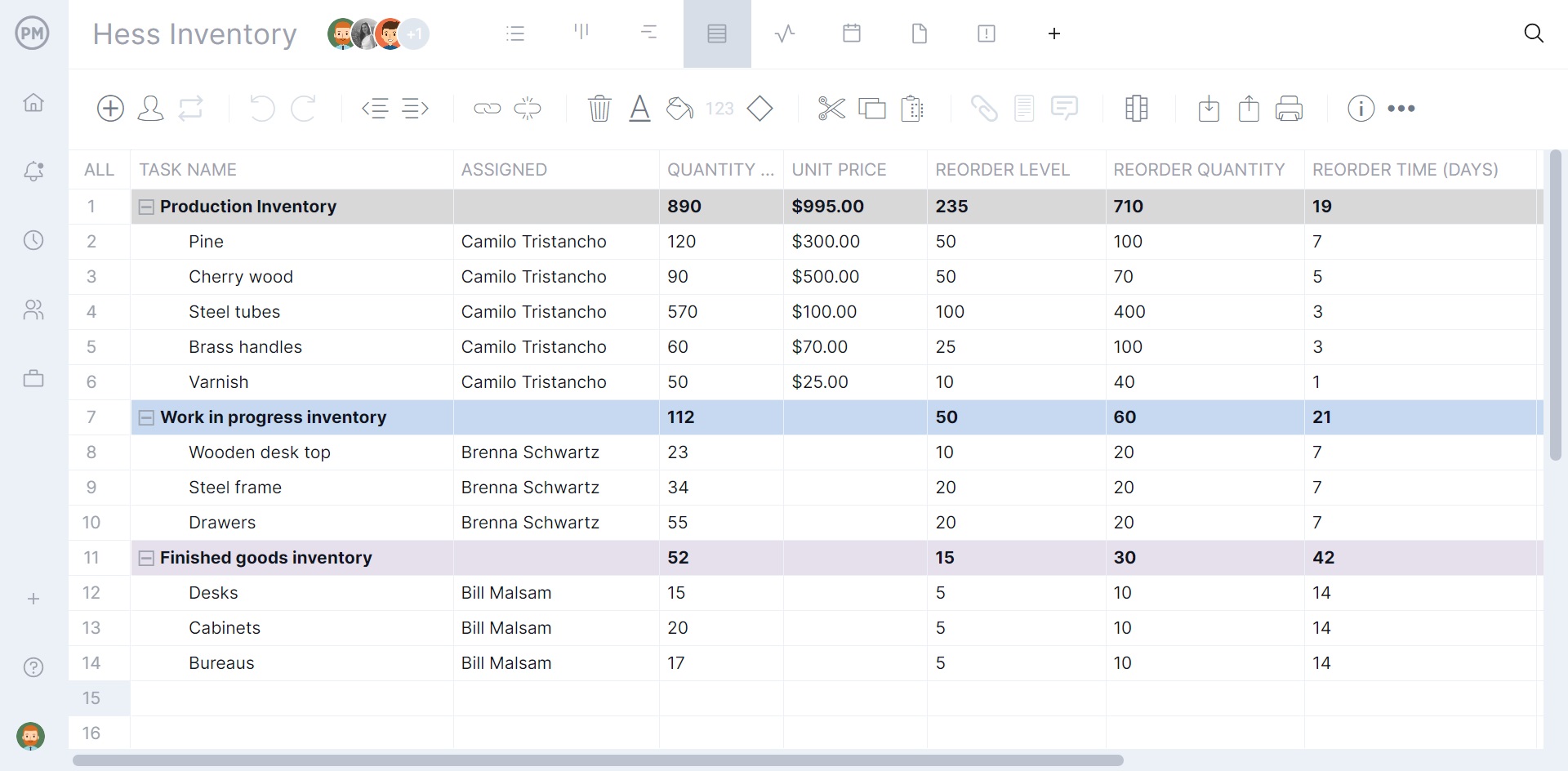
Task: Click the ALL column header
Action: pyautogui.click(x=99, y=170)
